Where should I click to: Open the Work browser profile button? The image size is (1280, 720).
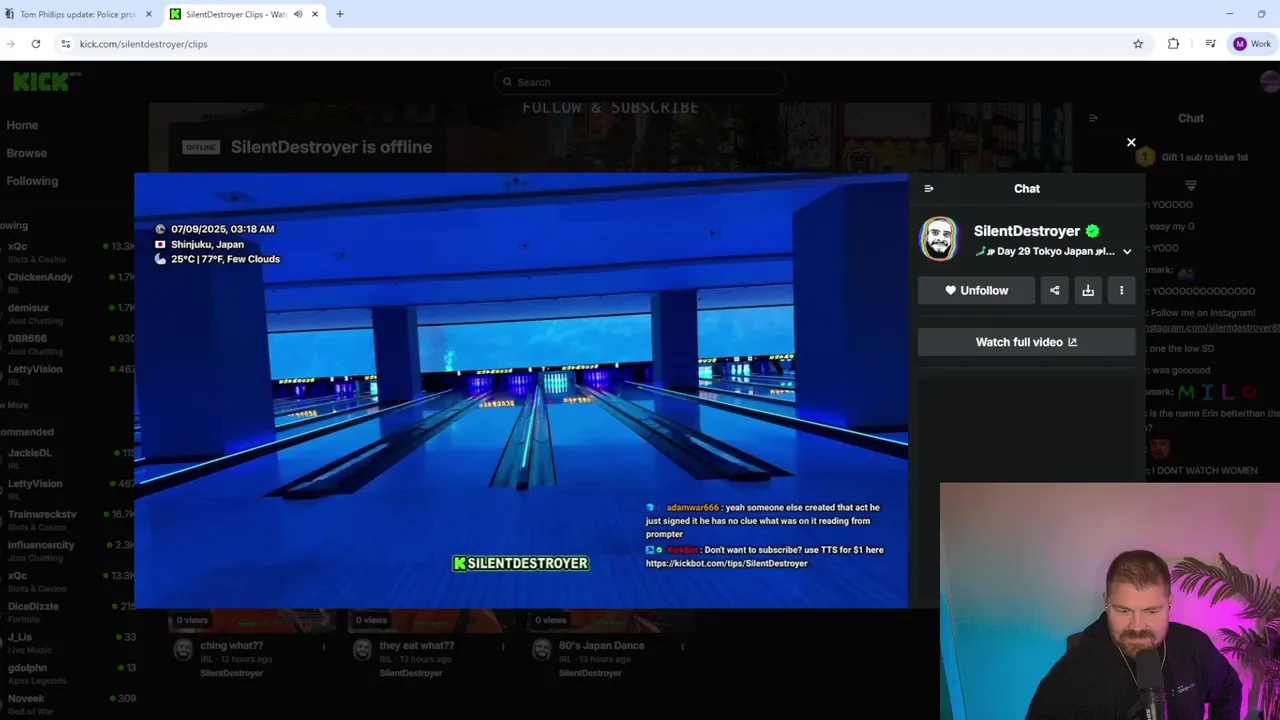coord(1251,44)
